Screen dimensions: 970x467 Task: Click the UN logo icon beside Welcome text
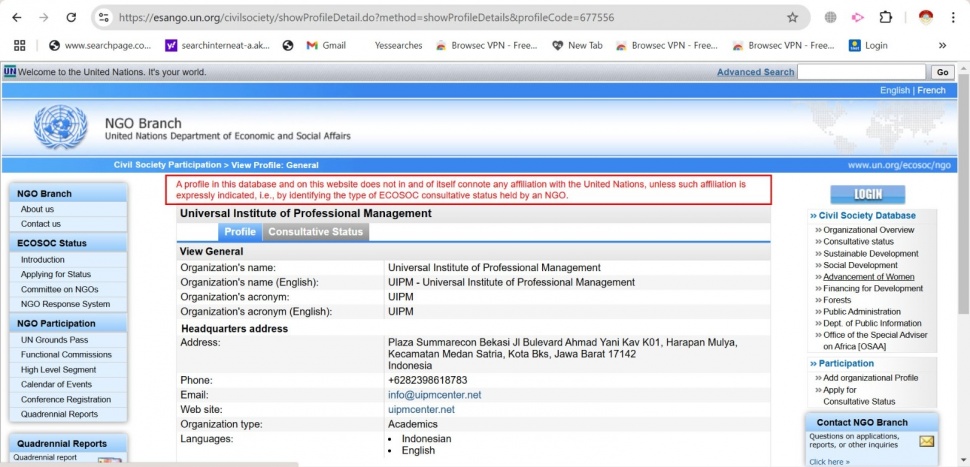[9, 71]
